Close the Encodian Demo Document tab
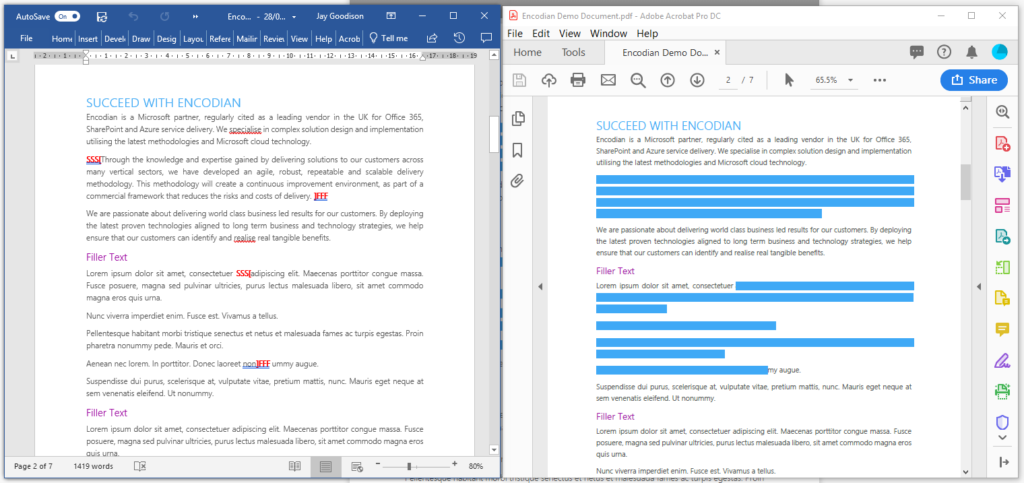 (717, 52)
